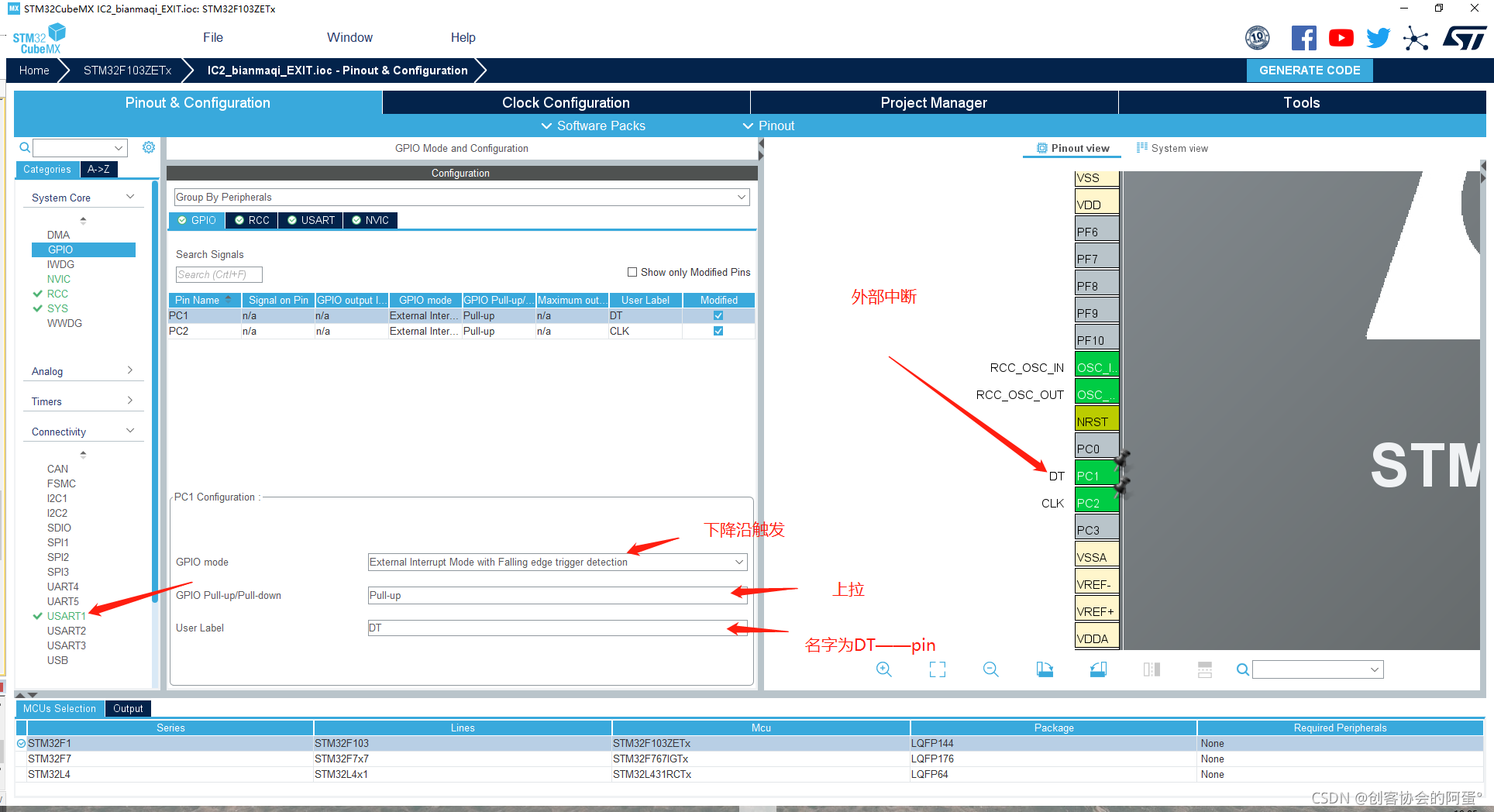Open the Window menu
Screen dimensions: 1494x812
[x=349, y=37]
